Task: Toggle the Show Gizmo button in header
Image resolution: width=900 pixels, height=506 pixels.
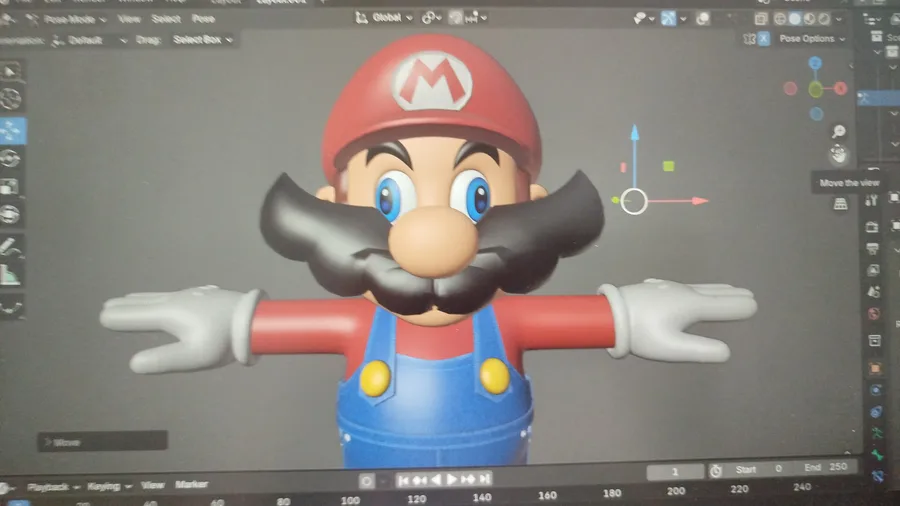Action: tap(668, 18)
